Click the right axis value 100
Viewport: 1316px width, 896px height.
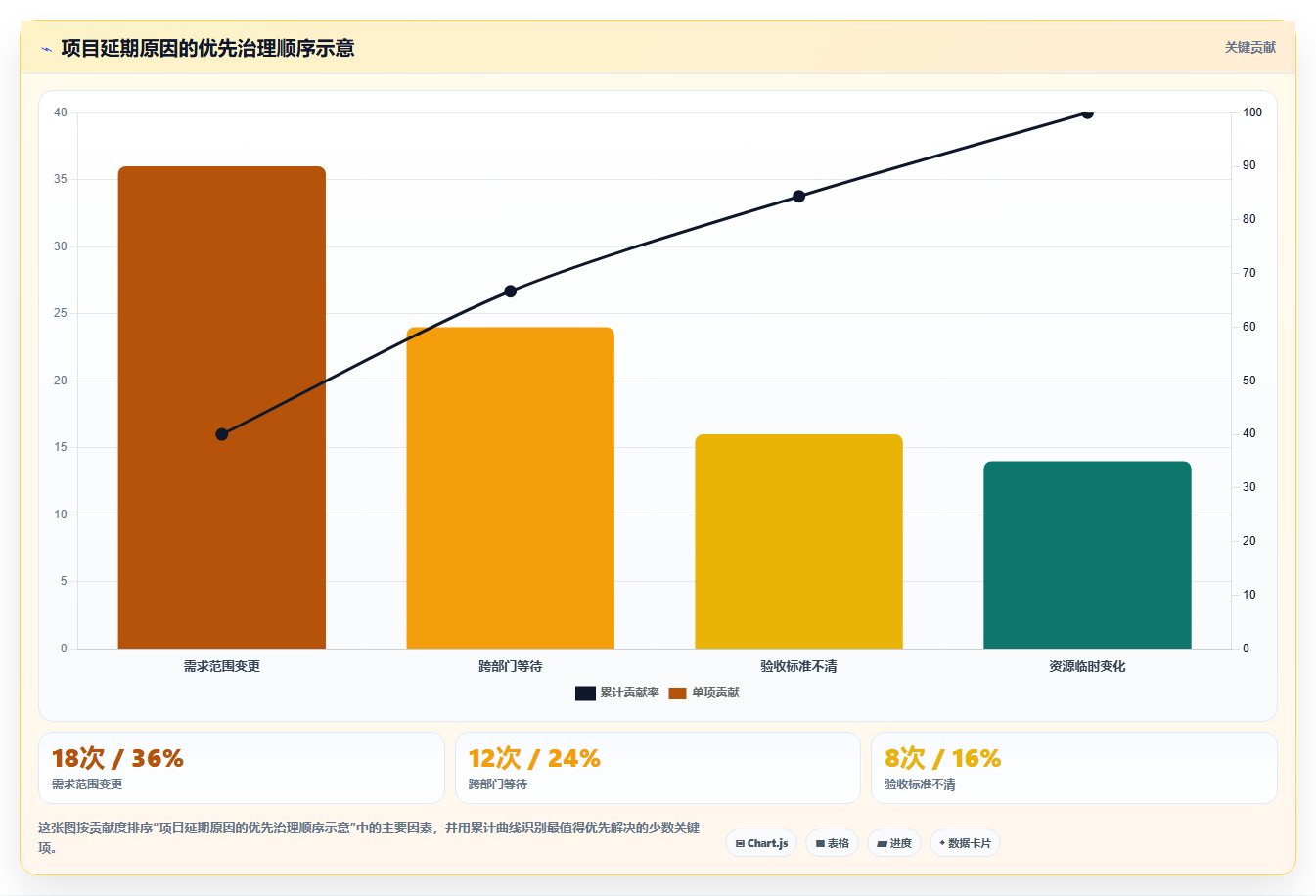[1252, 112]
